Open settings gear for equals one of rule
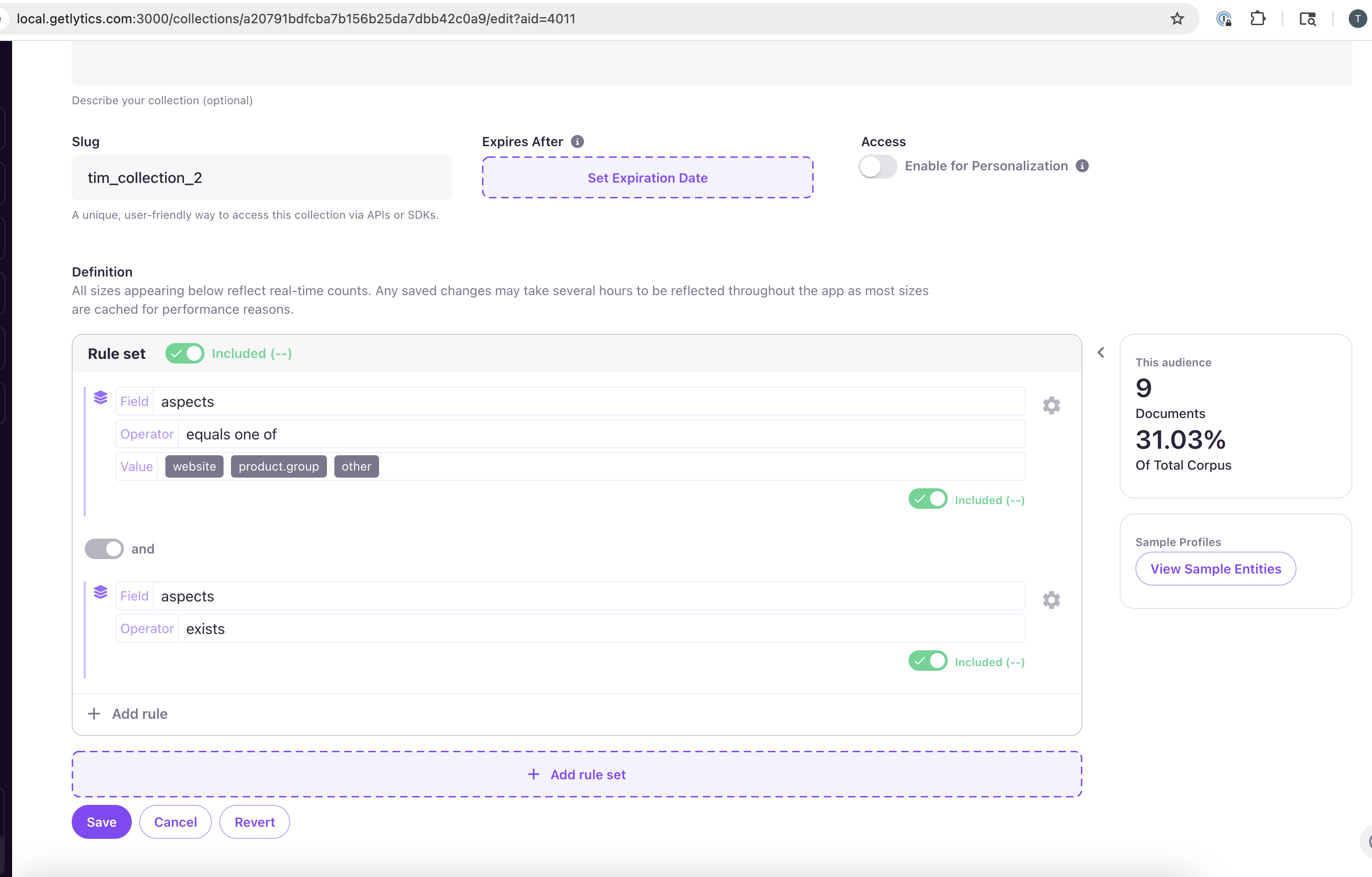 click(x=1051, y=405)
